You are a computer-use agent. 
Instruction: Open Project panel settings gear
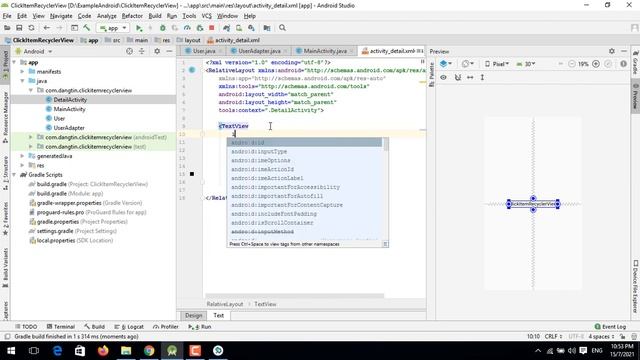[x=157, y=51]
